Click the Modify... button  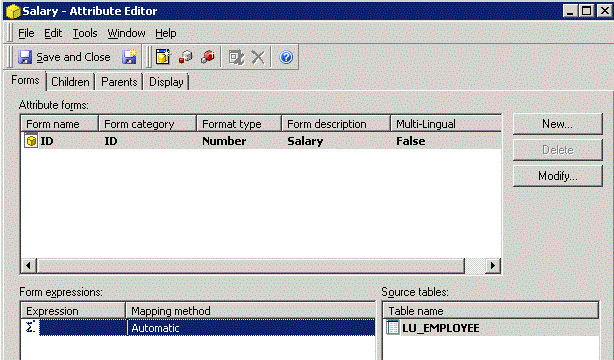coord(558,176)
